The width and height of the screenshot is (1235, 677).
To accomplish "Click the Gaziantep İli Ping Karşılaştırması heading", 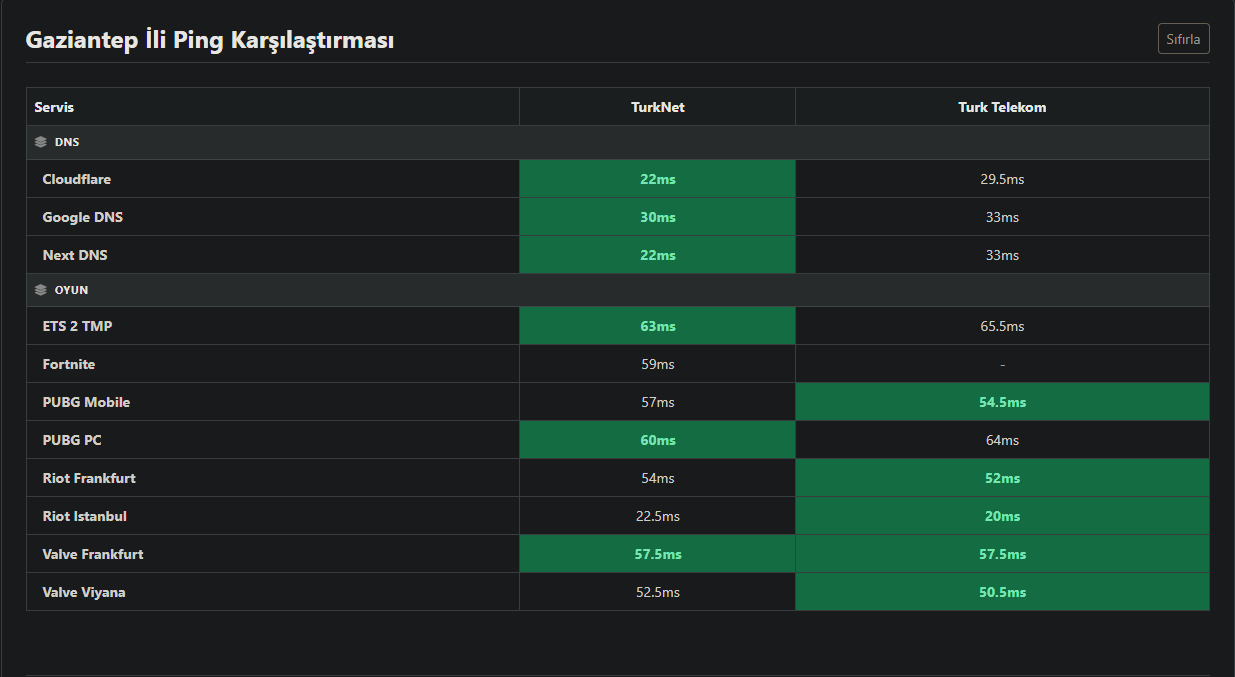I will (209, 40).
